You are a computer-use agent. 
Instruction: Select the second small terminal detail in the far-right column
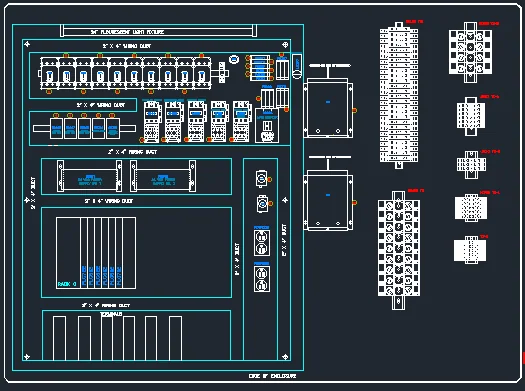tap(471, 116)
